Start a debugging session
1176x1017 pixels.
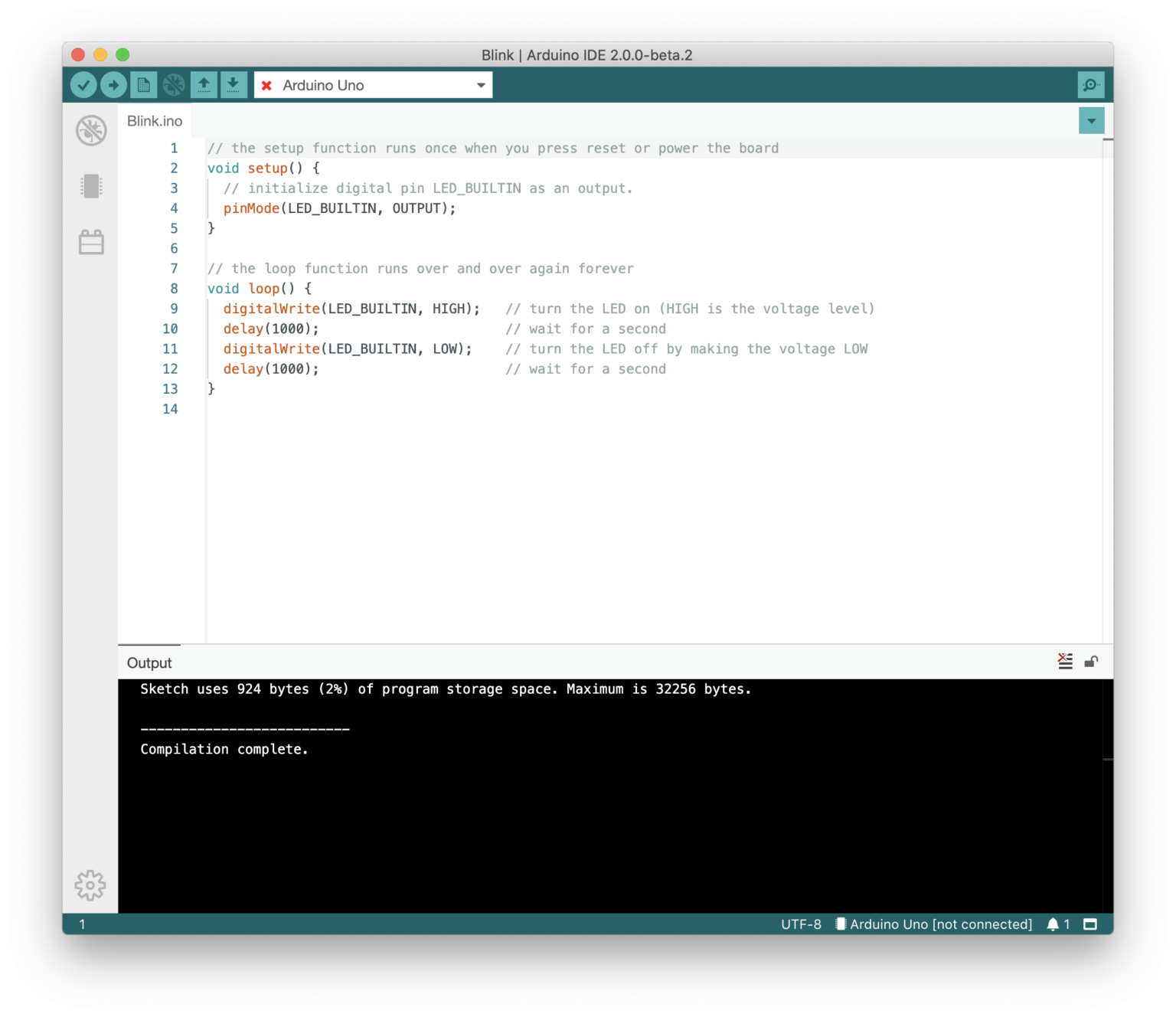(173, 84)
